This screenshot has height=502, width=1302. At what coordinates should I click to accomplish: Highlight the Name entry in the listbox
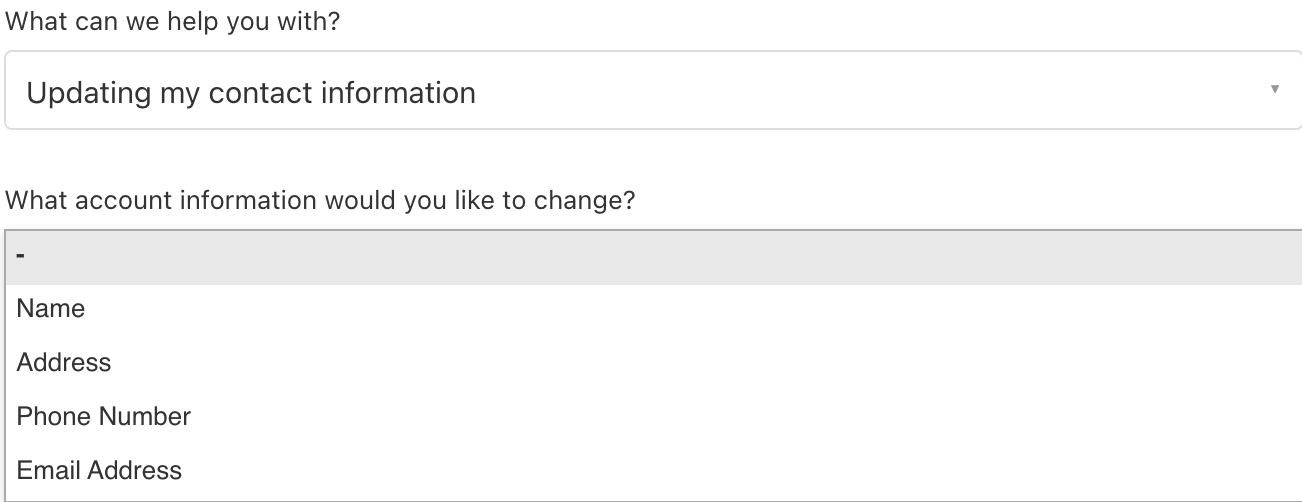(x=51, y=309)
